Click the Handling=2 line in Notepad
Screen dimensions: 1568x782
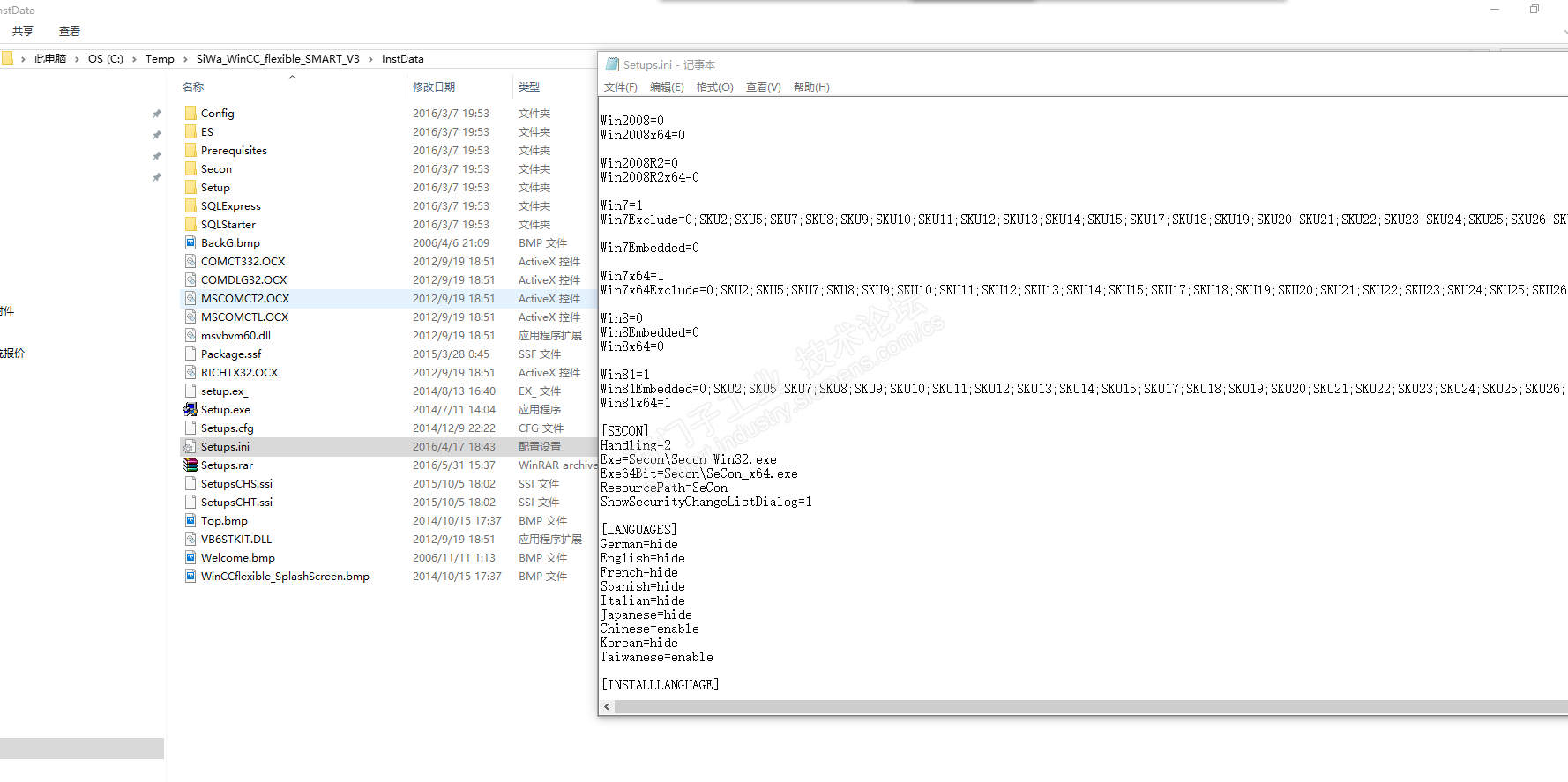pos(636,445)
